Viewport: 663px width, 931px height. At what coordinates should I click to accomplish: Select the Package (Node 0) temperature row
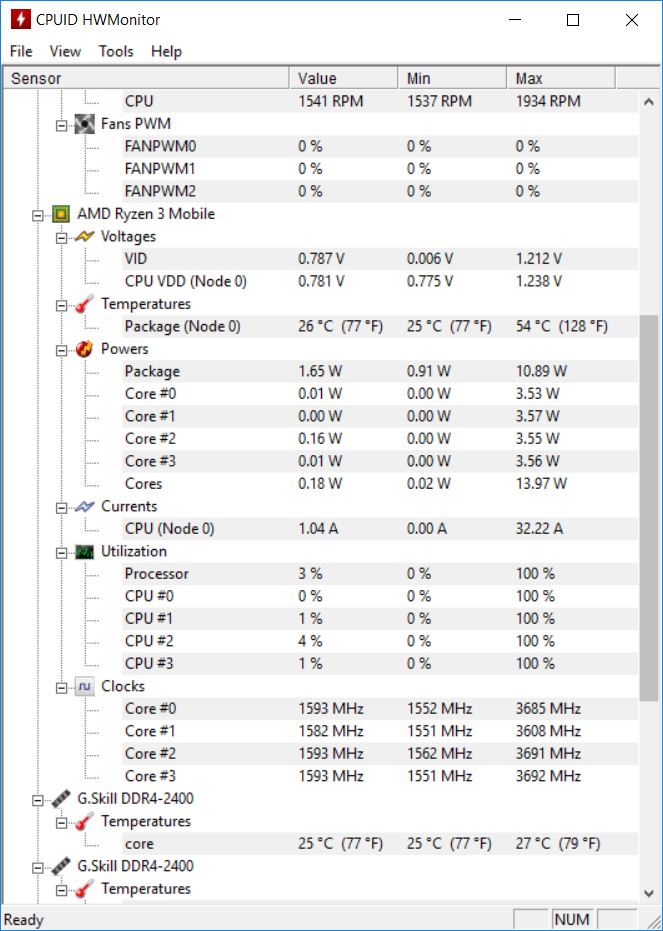tap(183, 326)
